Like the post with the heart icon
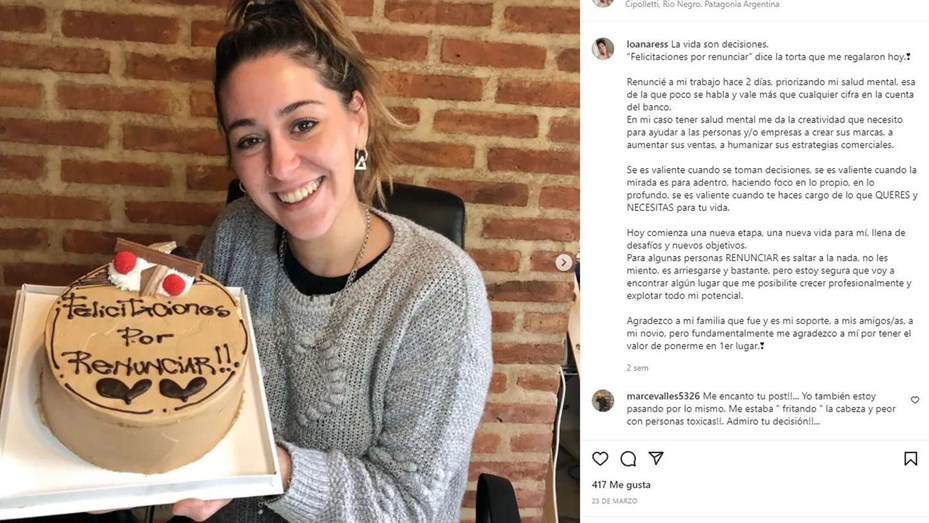Screen dimensions: 929x523 pyautogui.click(x=600, y=458)
